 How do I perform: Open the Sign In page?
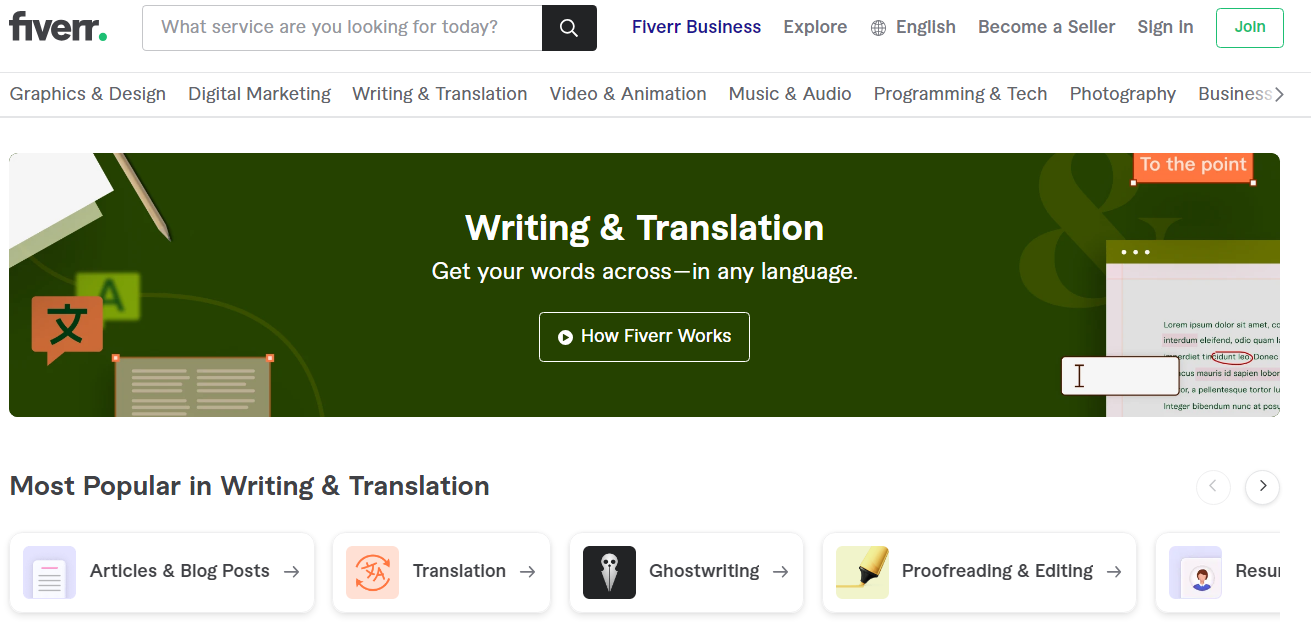(1164, 27)
